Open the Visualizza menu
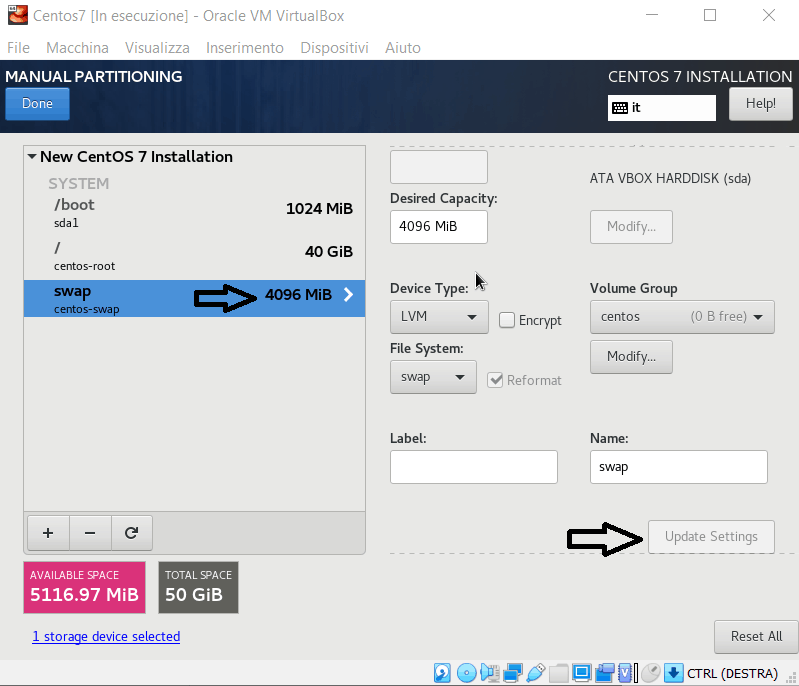Viewport: 799px width, 686px height. click(x=157, y=48)
